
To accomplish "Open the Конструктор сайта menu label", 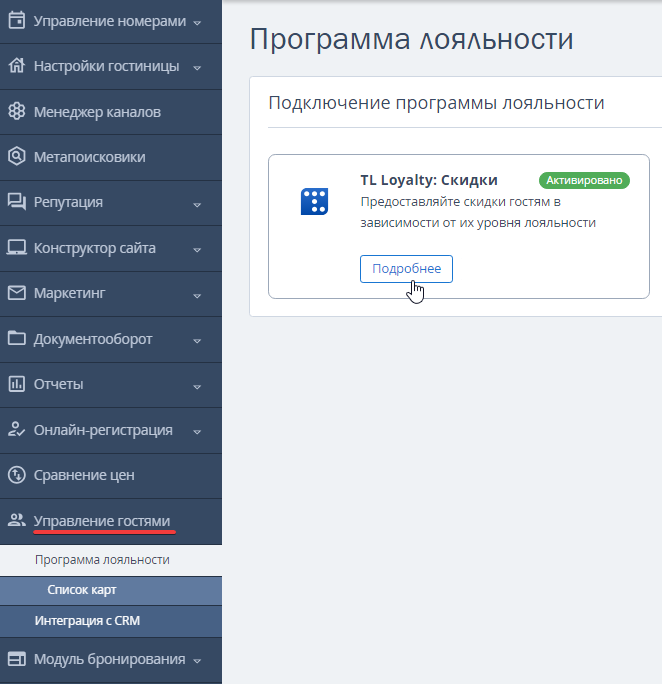I will pos(95,248).
